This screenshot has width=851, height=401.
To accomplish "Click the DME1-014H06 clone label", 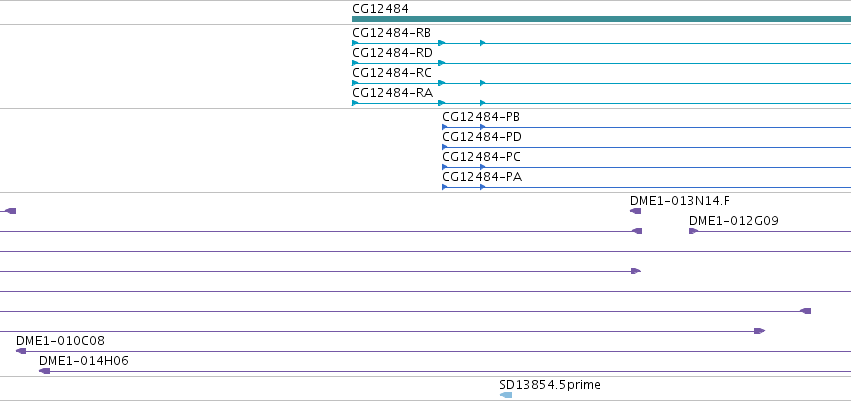I will tap(84, 361).
